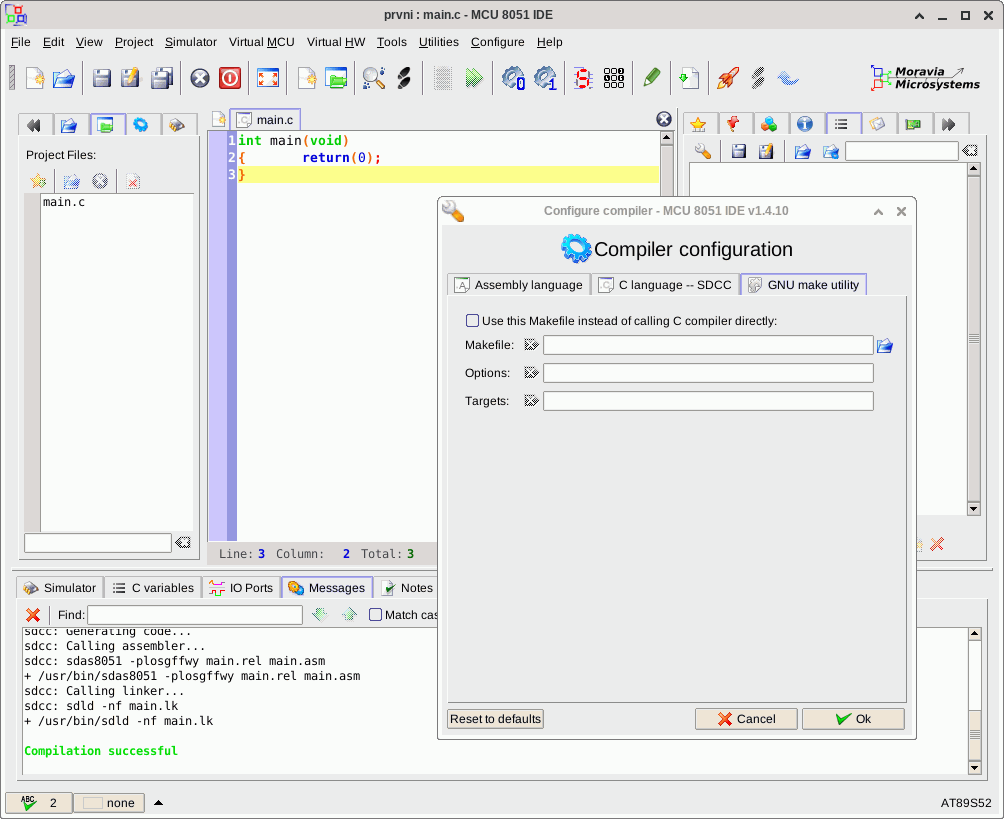
Task: Click the save floppy disk toolbar icon
Action: 101,78
